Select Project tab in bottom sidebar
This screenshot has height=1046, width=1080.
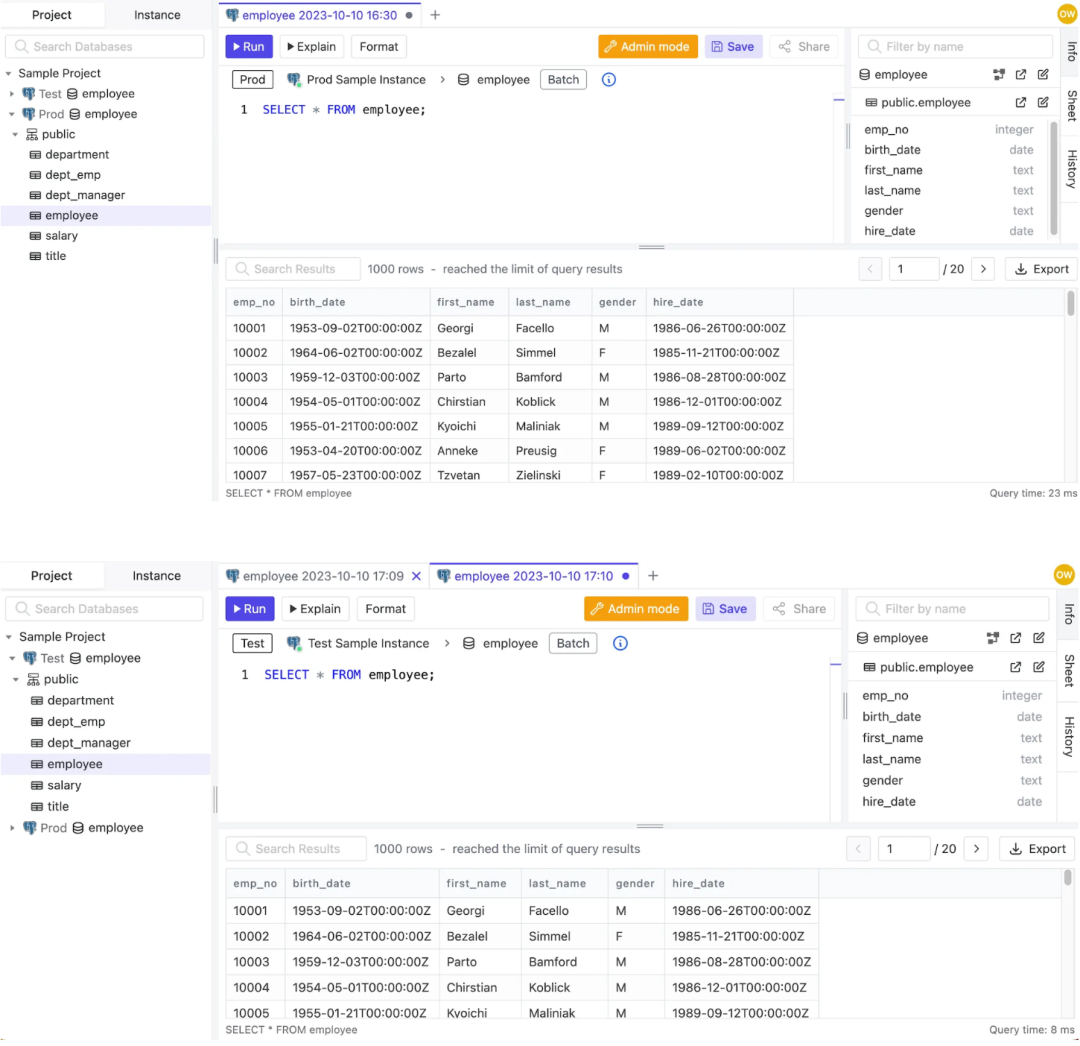pyautogui.click(x=52, y=576)
